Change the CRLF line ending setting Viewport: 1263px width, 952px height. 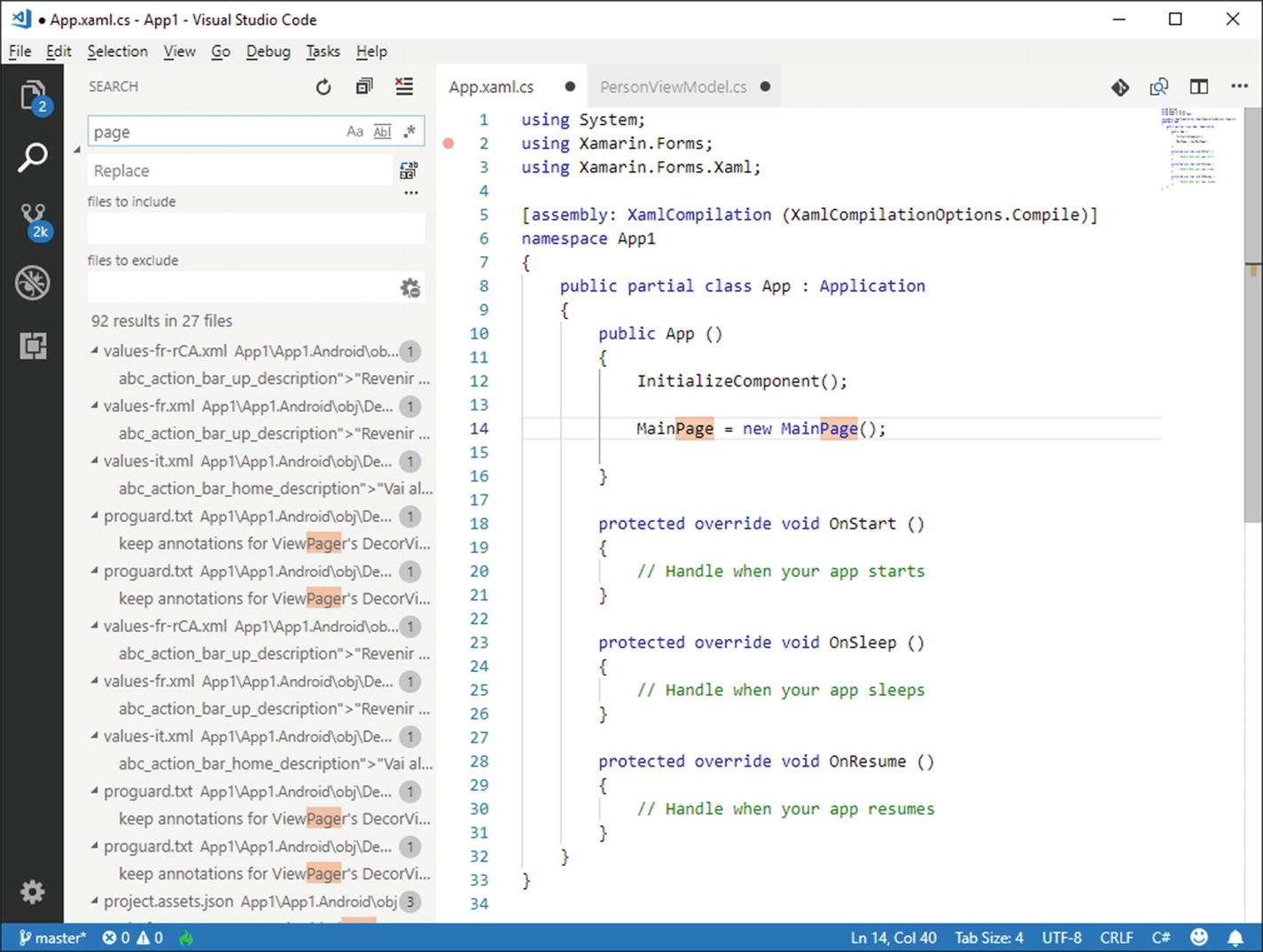(x=1116, y=938)
